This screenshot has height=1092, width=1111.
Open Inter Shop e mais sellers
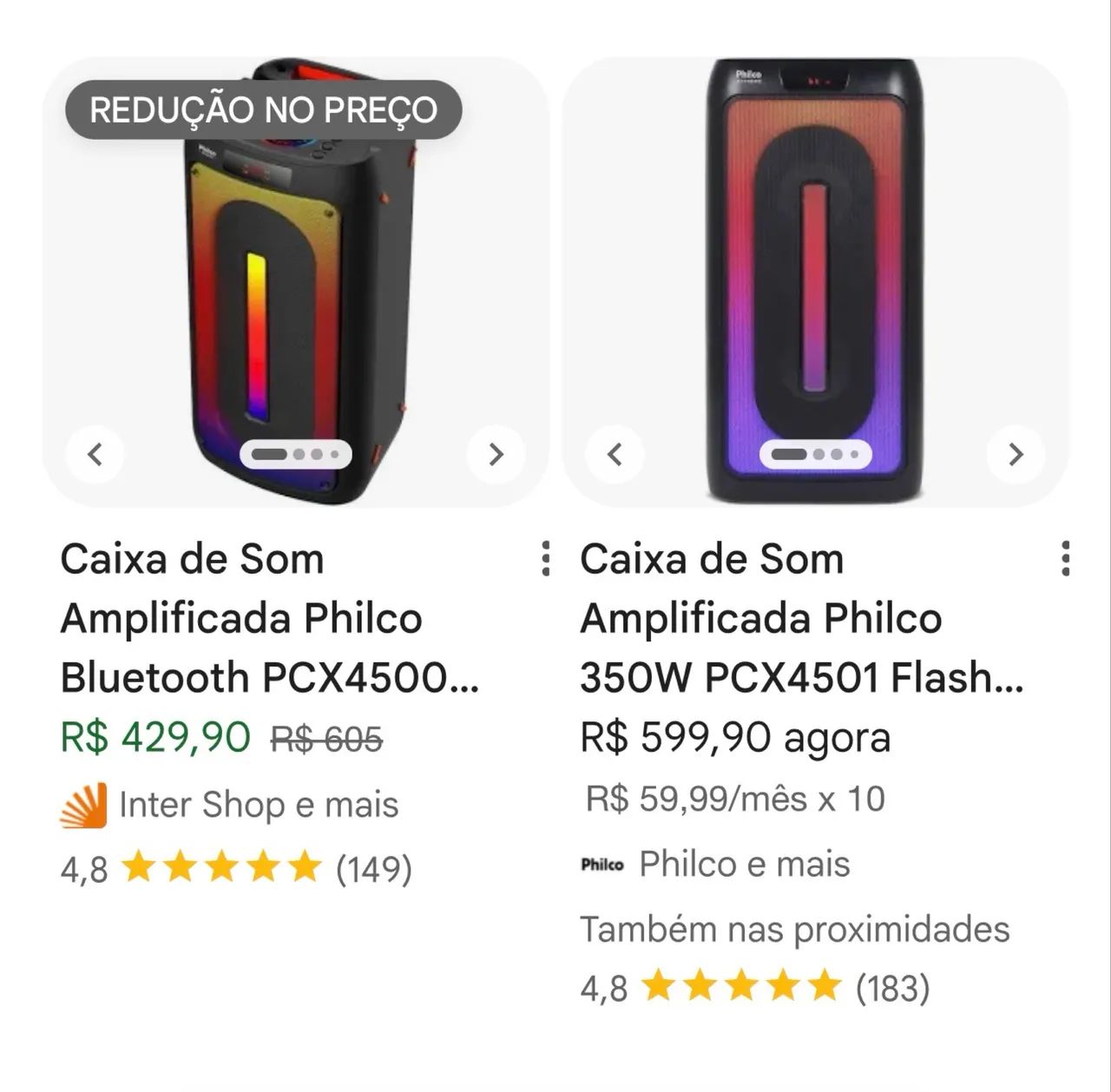(259, 805)
